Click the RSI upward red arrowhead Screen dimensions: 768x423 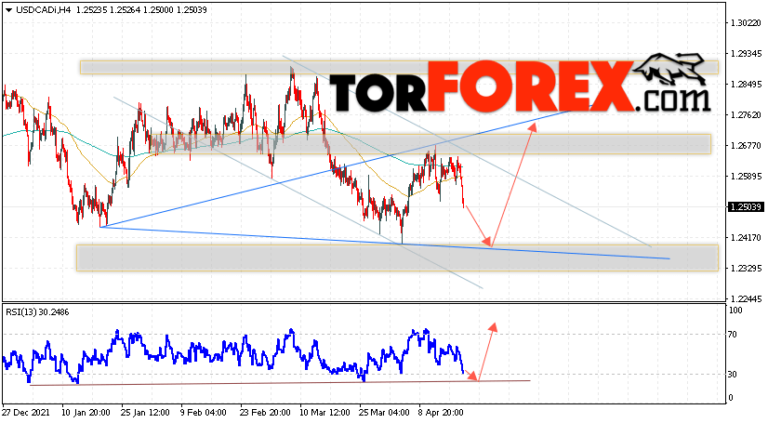(493, 327)
